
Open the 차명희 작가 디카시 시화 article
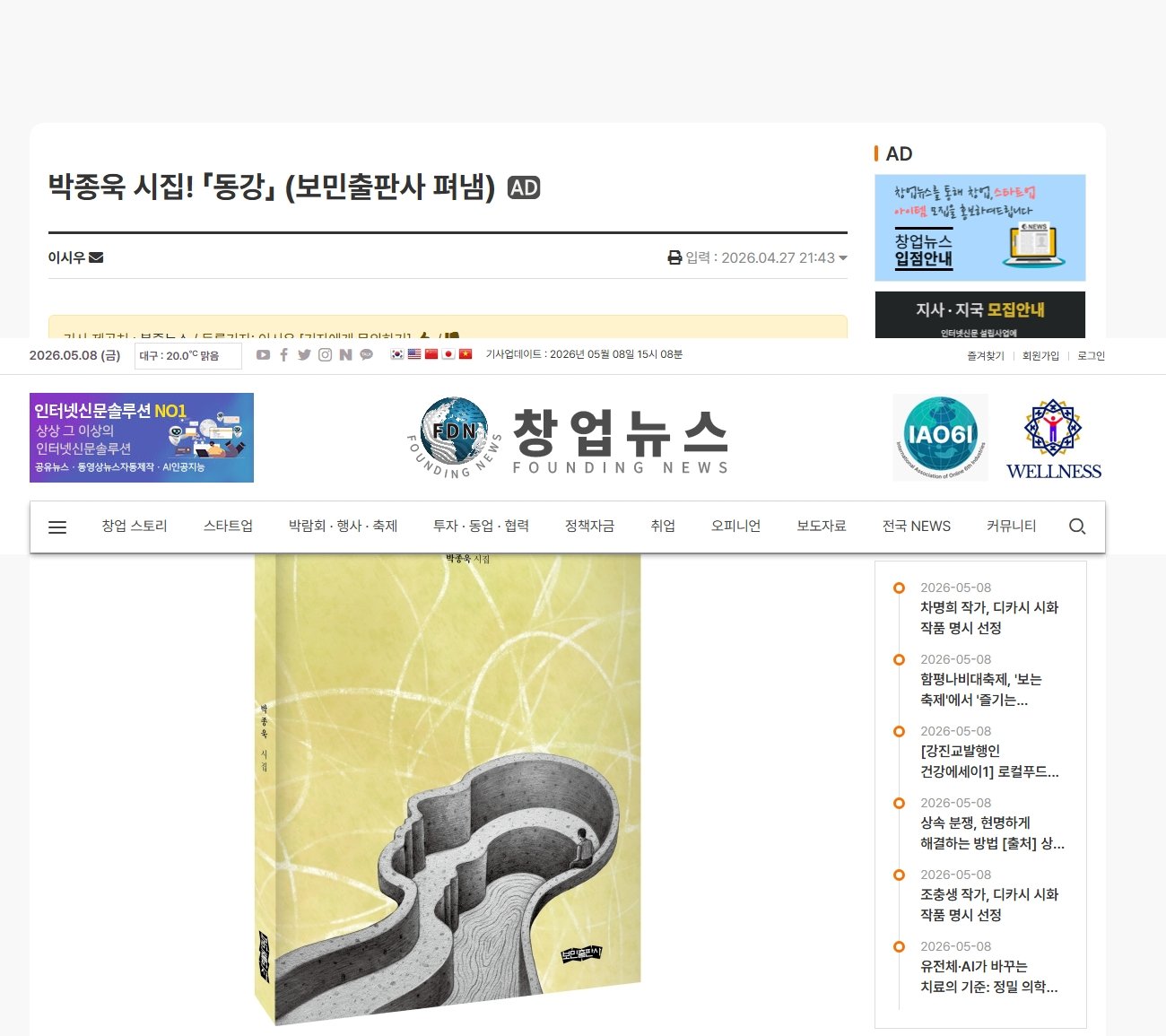coord(989,618)
